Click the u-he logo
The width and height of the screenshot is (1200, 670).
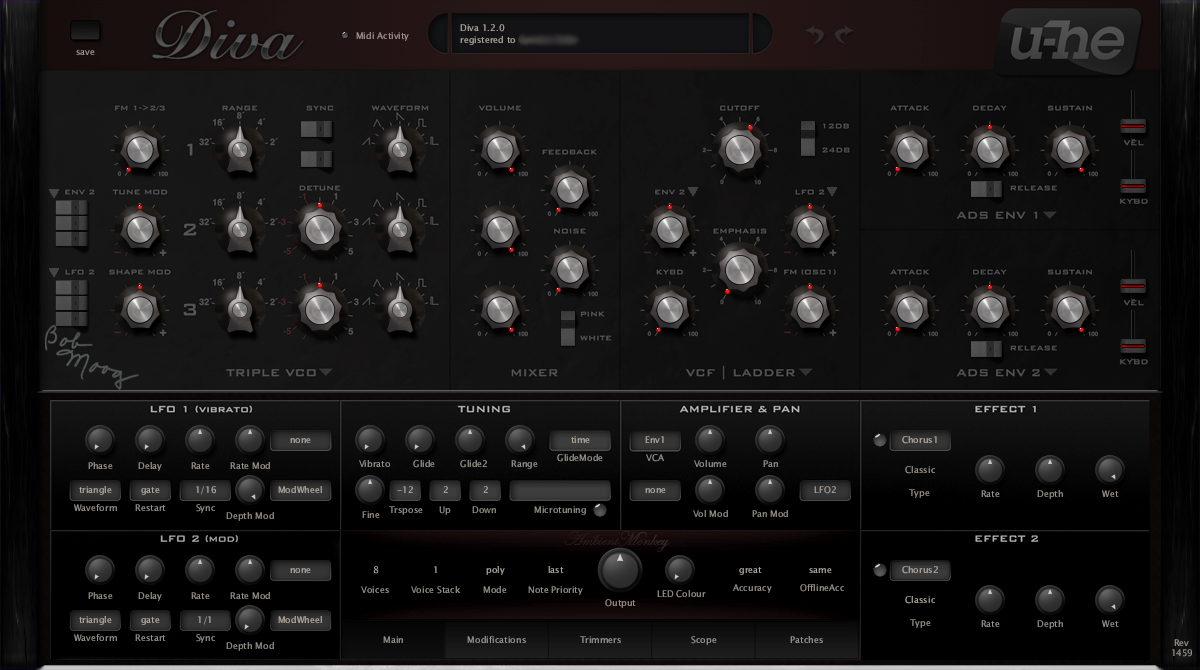(1067, 42)
